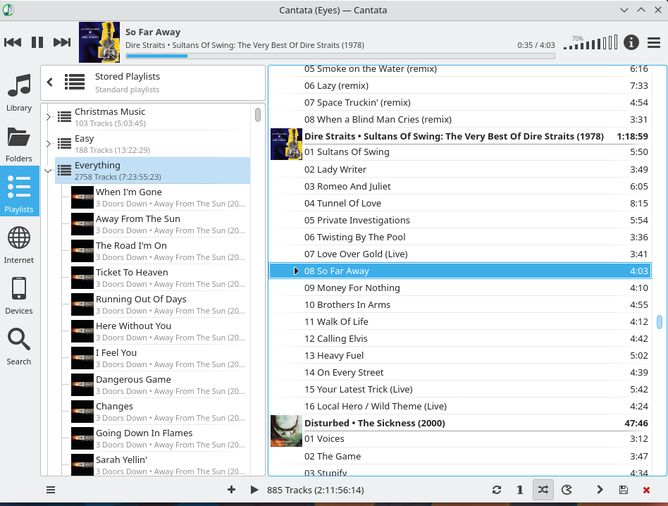
Task: Open the Devices view
Action: click(19, 295)
